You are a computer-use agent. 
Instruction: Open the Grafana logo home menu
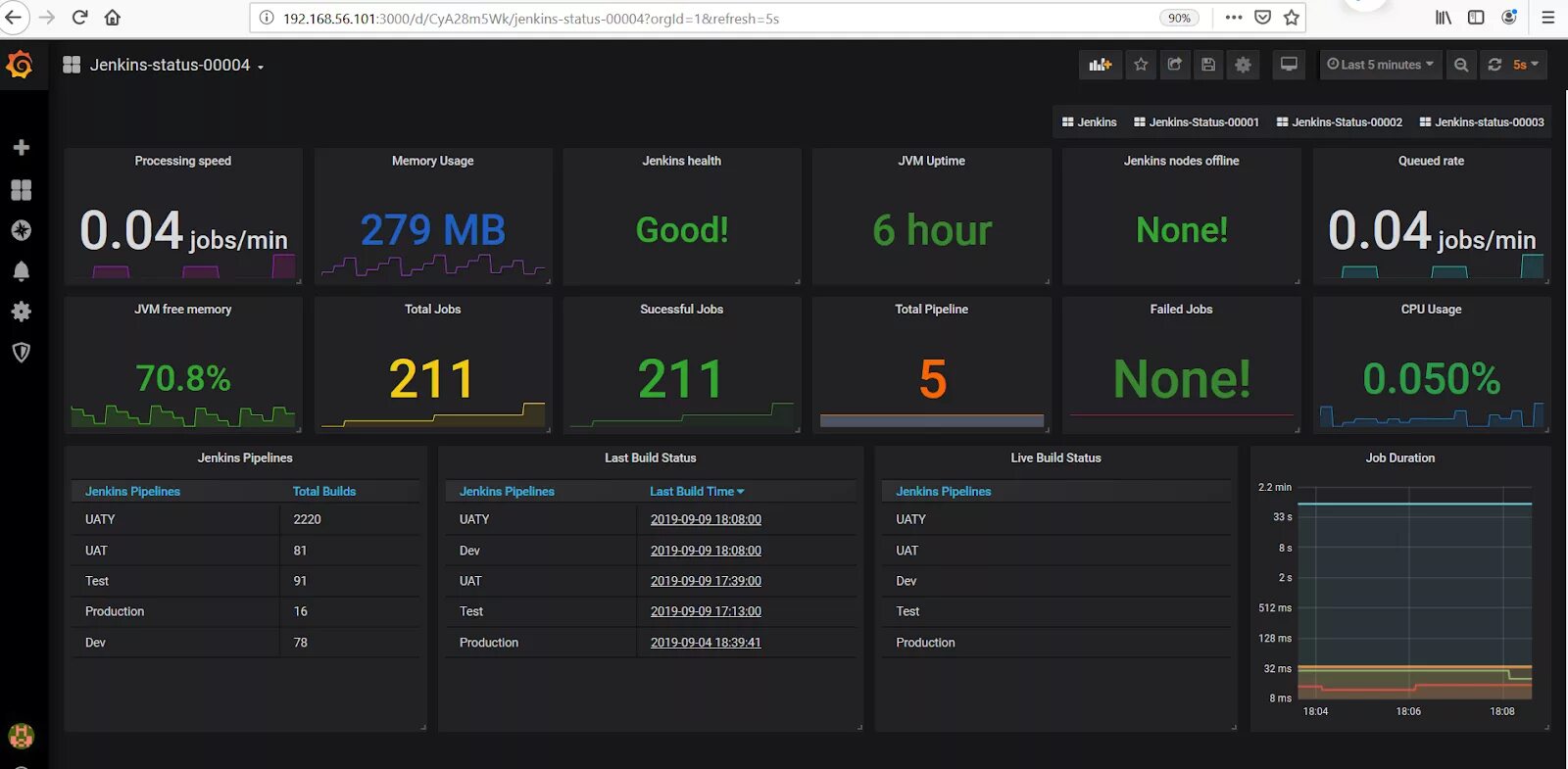point(20,65)
